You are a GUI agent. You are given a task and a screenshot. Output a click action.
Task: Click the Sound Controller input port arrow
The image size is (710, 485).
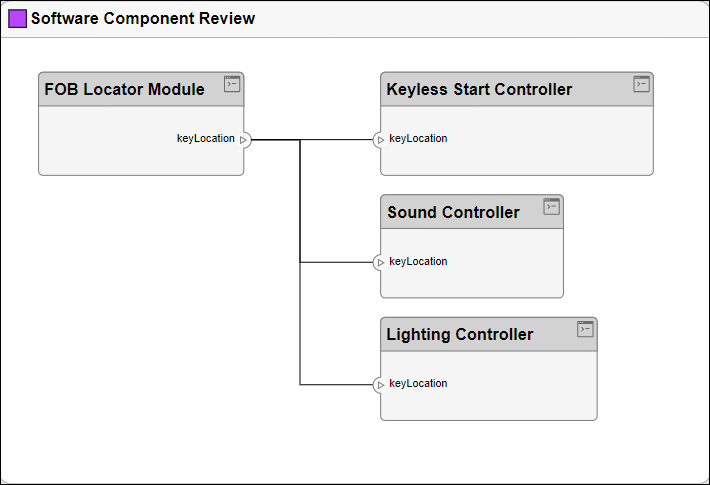click(380, 263)
